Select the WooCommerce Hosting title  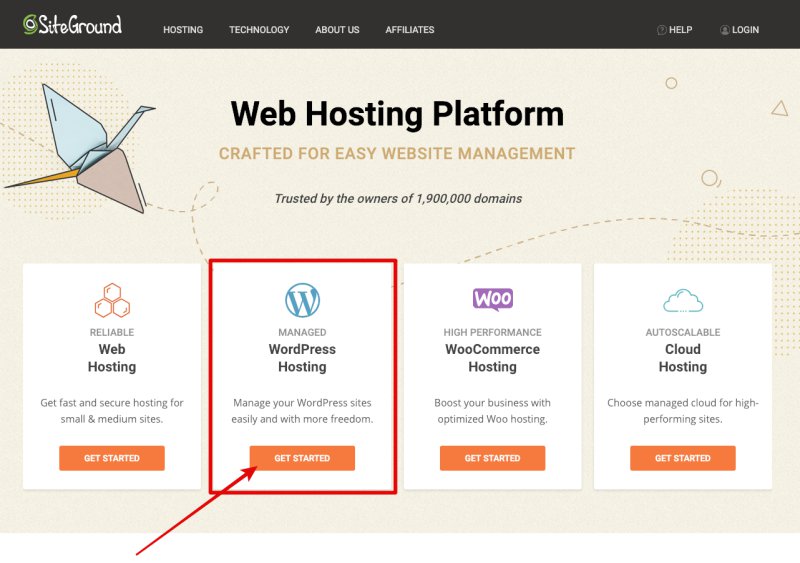pos(492,358)
